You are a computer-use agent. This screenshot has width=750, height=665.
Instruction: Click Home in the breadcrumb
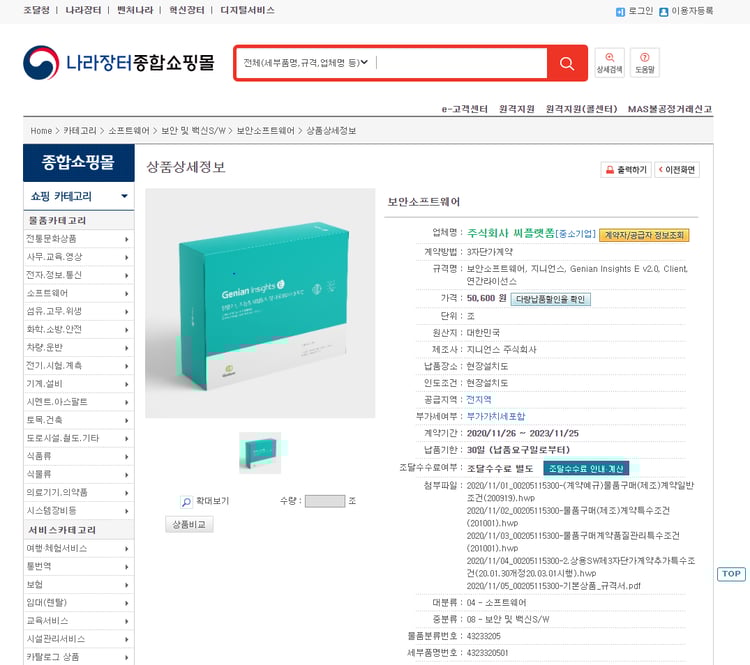click(x=41, y=131)
